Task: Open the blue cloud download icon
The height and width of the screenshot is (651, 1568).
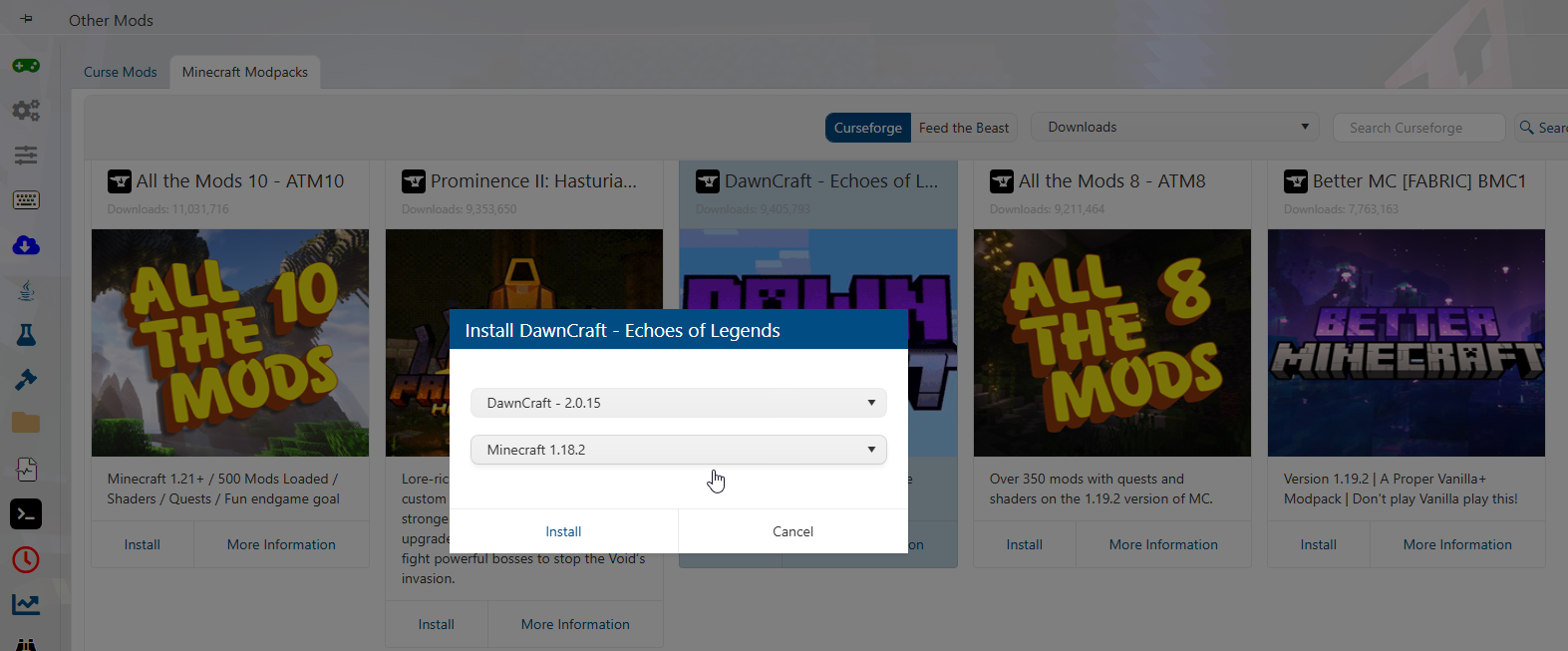Action: pos(26,245)
